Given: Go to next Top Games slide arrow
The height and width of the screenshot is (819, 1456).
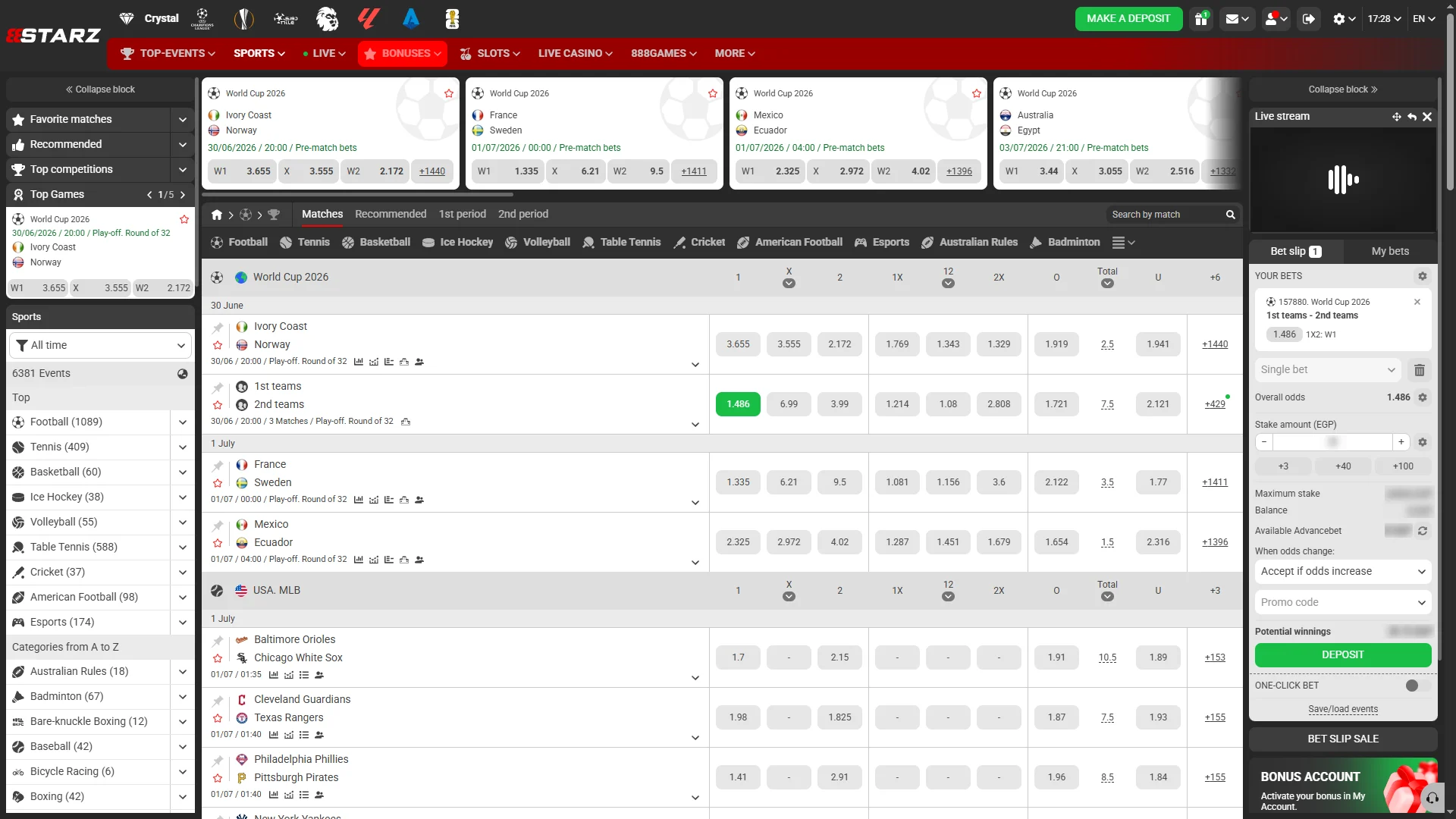Looking at the screenshot, I should point(183,195).
